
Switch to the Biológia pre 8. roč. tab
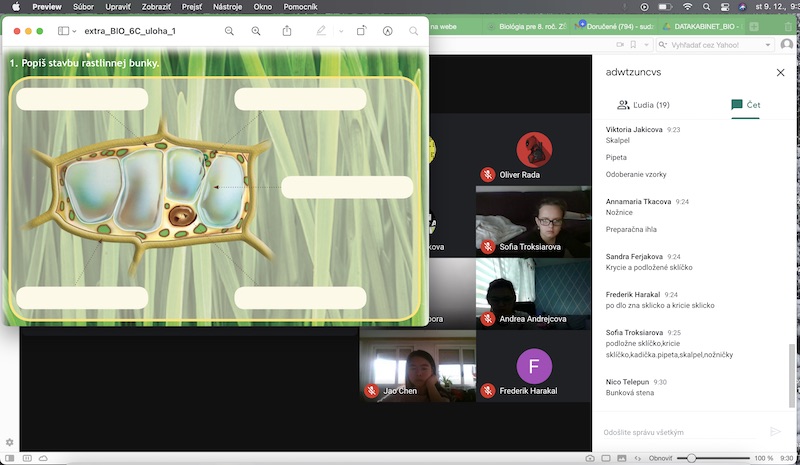pyautogui.click(x=527, y=26)
